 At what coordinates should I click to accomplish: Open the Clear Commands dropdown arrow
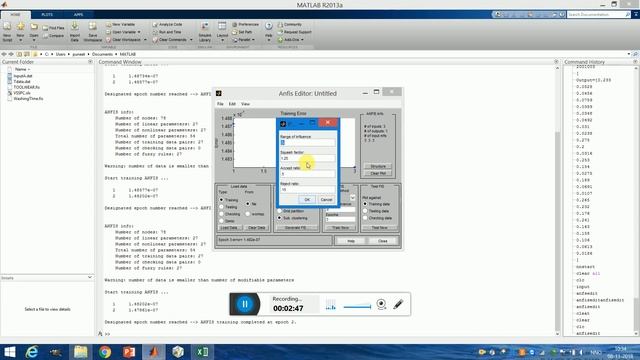(191, 40)
